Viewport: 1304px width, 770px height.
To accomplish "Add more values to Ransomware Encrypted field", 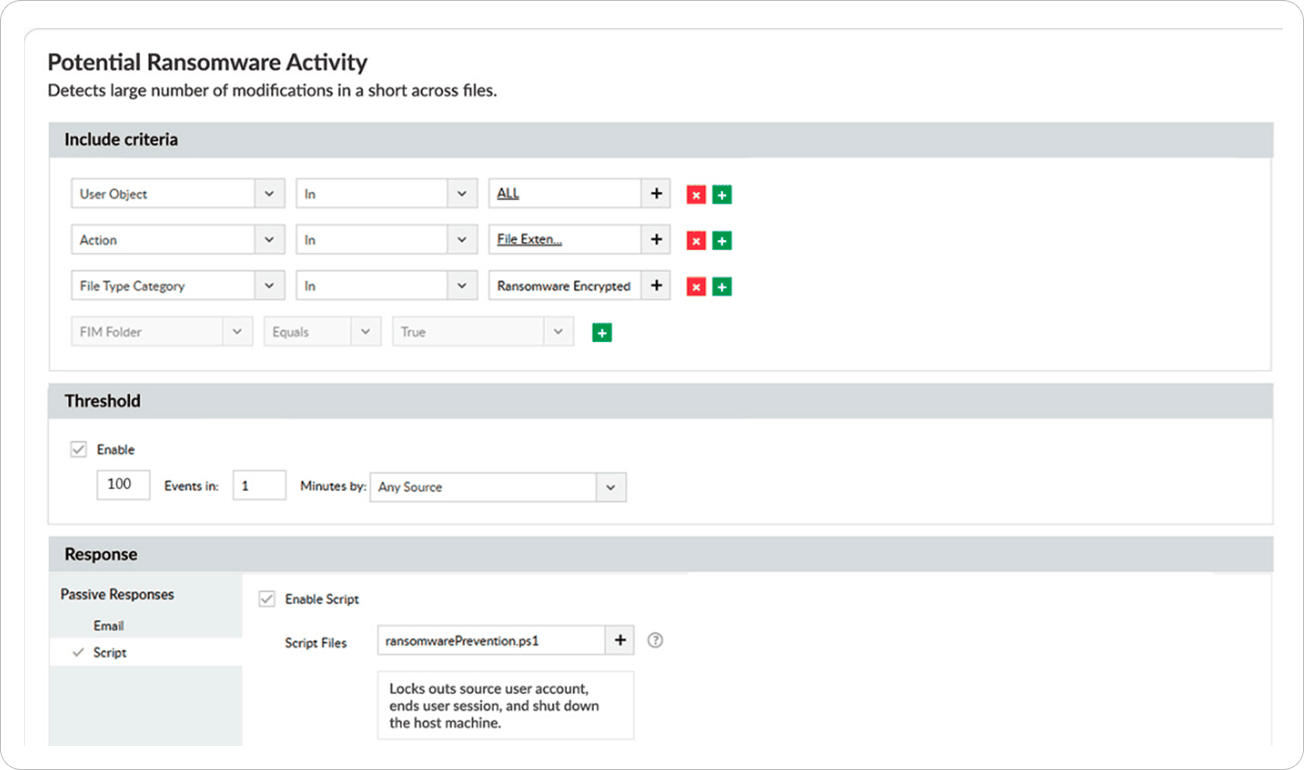I will pos(656,286).
